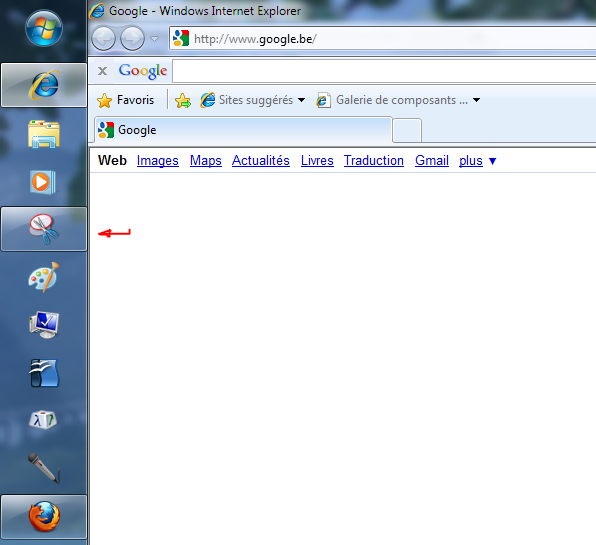Click the Forward navigation button
The width and height of the screenshot is (596, 545).
click(x=132, y=38)
